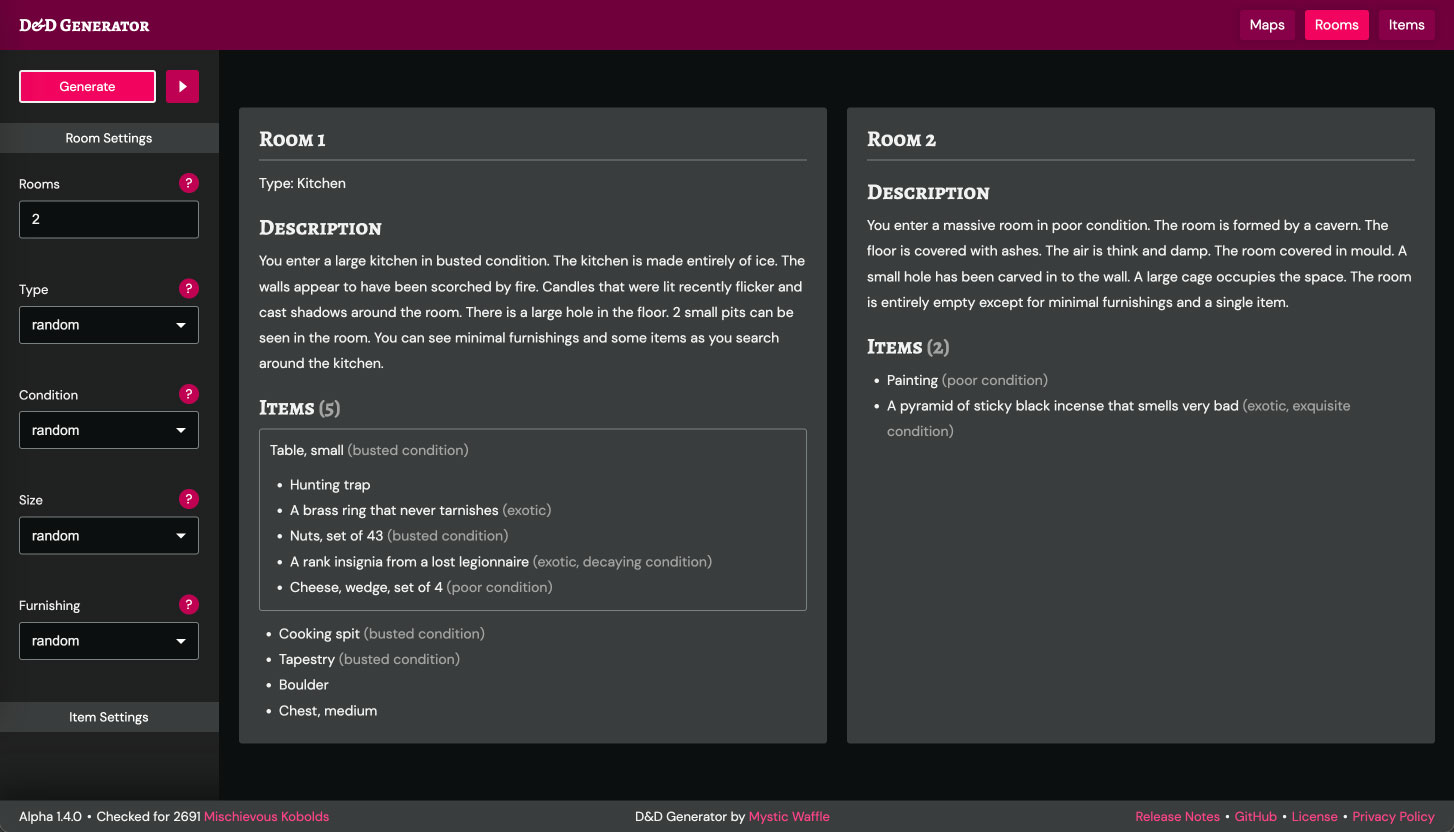This screenshot has height=832, width=1454.
Task: Click the red play arrow beside Generate
Action: coord(182,86)
